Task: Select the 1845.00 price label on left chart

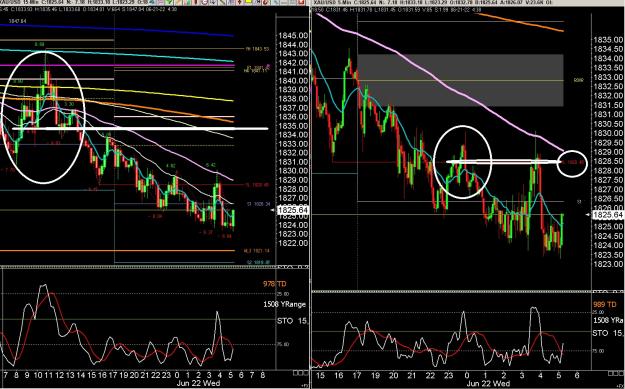Action: [294, 35]
